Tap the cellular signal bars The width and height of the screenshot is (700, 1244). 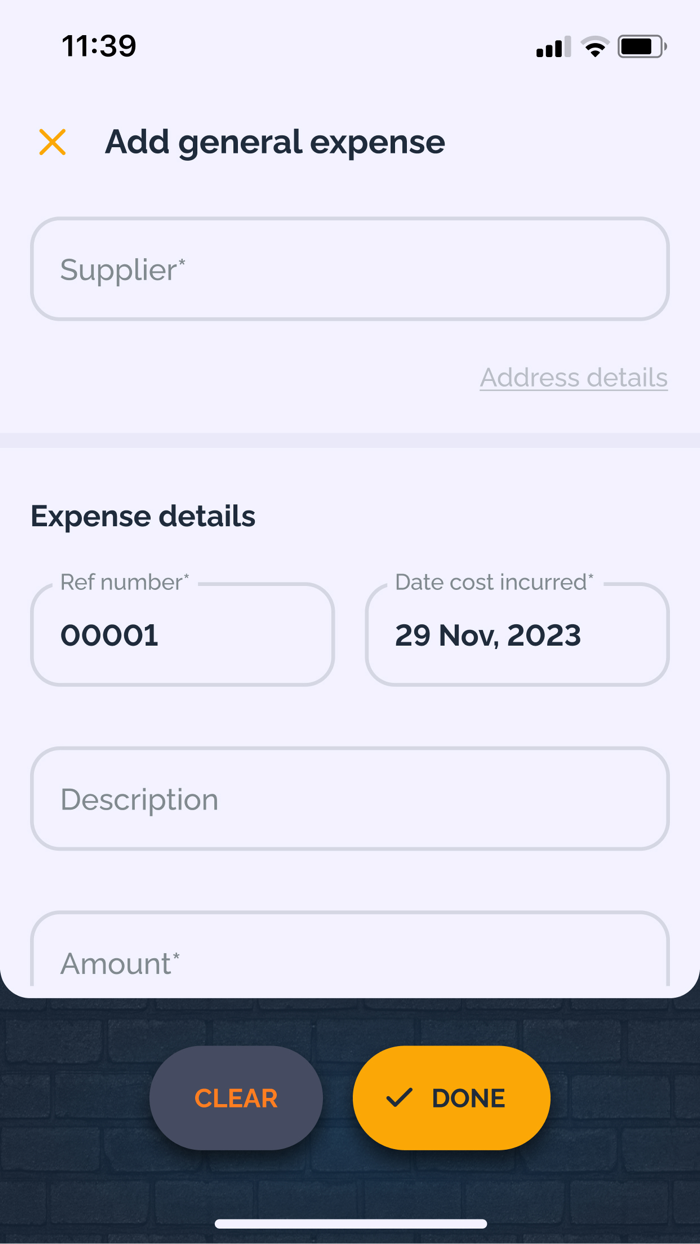[551, 46]
